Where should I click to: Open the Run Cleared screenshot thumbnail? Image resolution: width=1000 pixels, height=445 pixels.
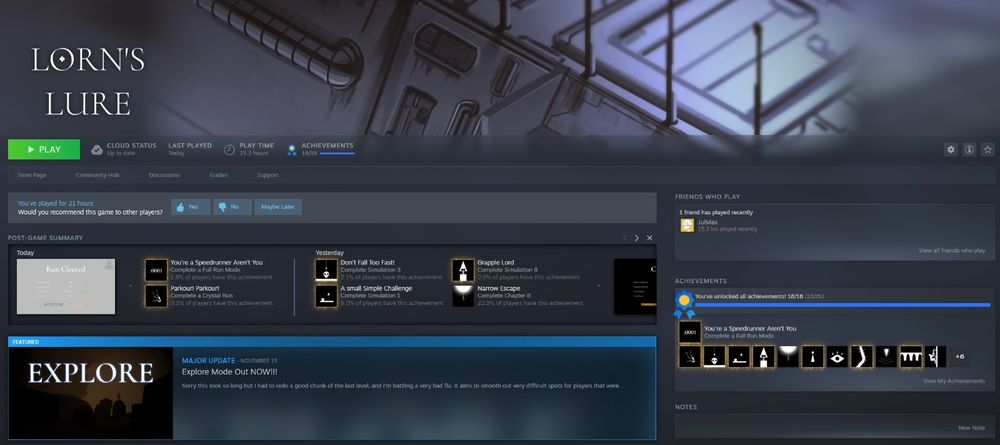click(x=66, y=286)
